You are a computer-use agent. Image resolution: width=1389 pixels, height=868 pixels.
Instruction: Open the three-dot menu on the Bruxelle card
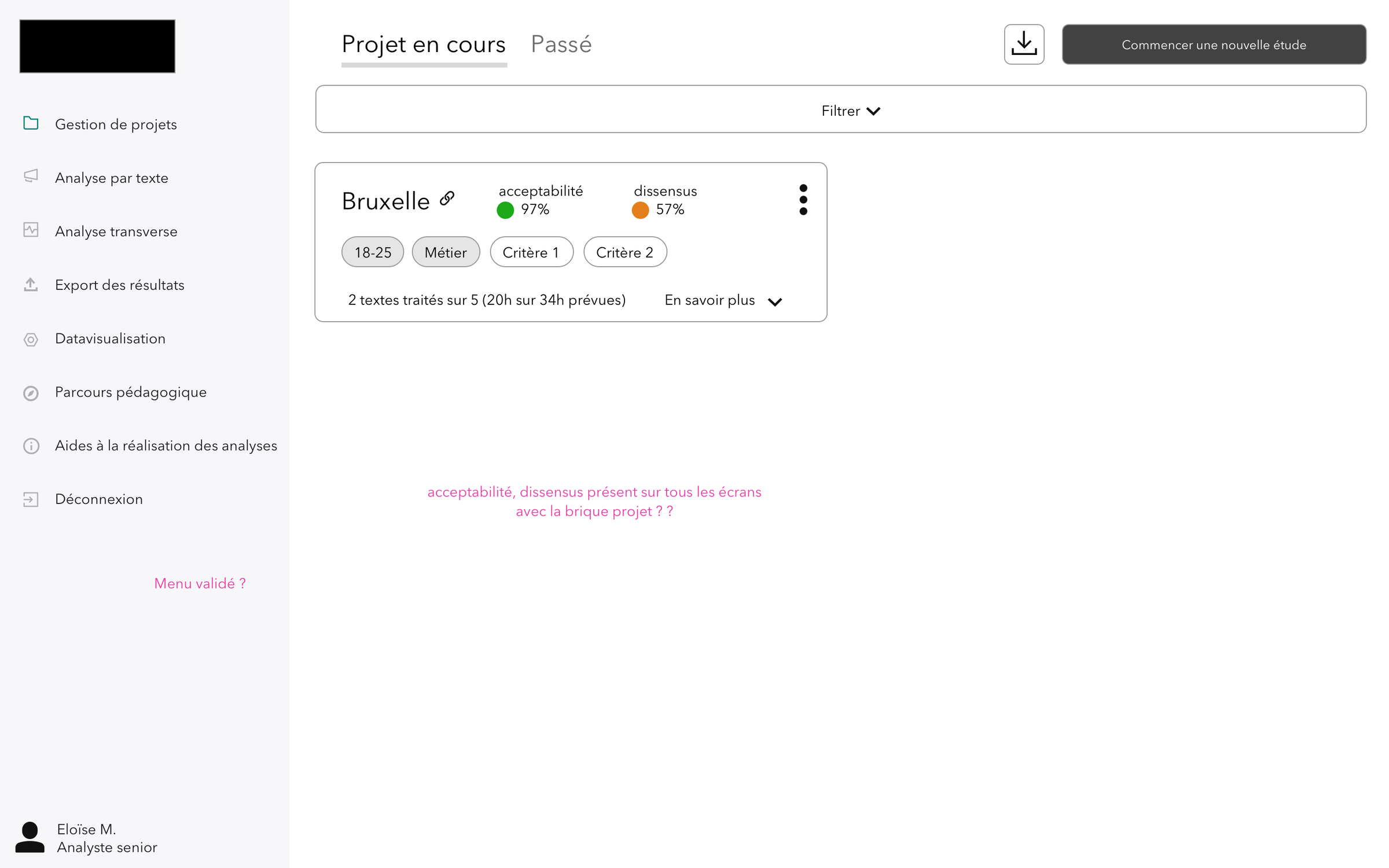click(803, 200)
